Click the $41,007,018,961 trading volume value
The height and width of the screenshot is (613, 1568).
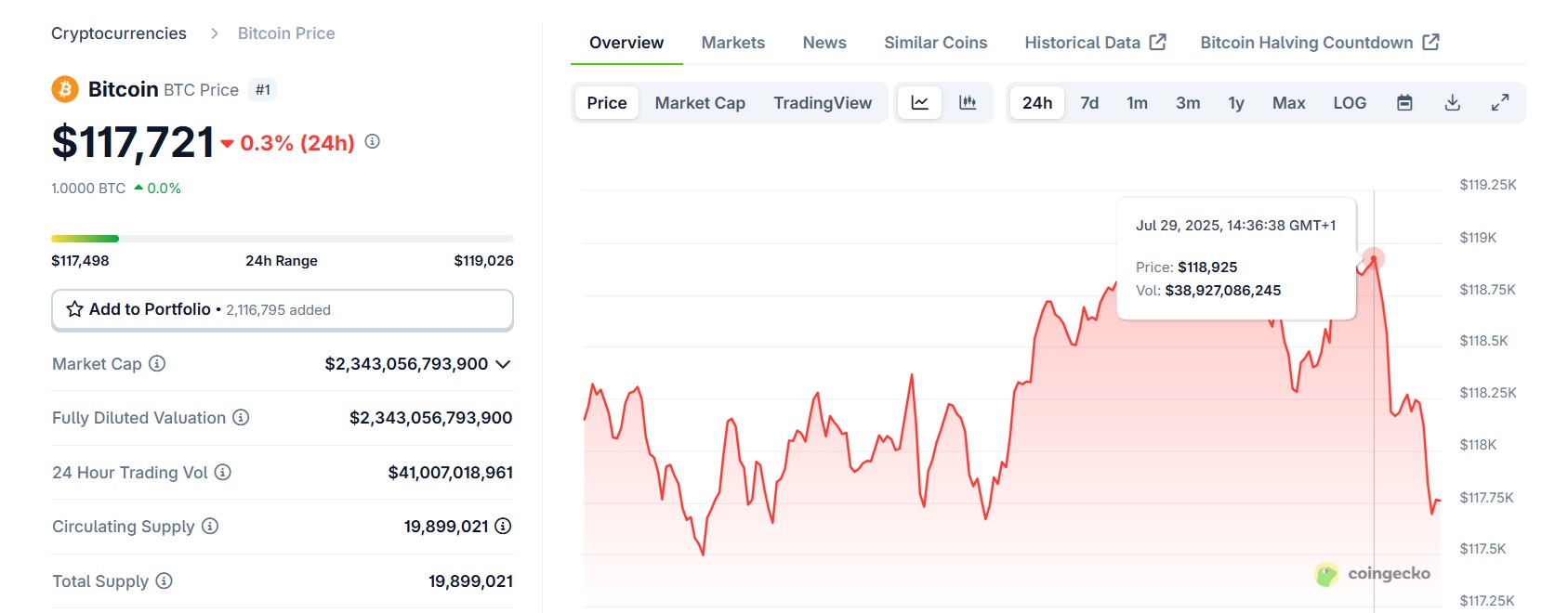pyautogui.click(x=450, y=473)
